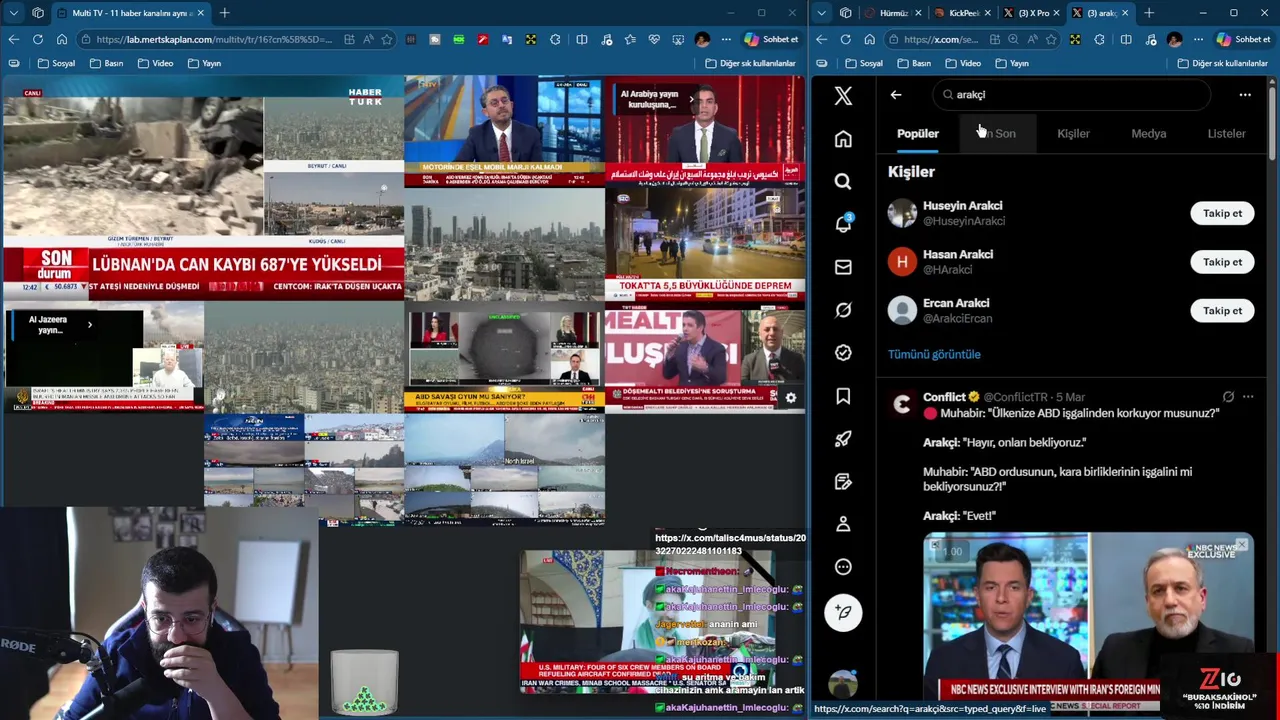Go back with the X search arrow

tap(896, 95)
